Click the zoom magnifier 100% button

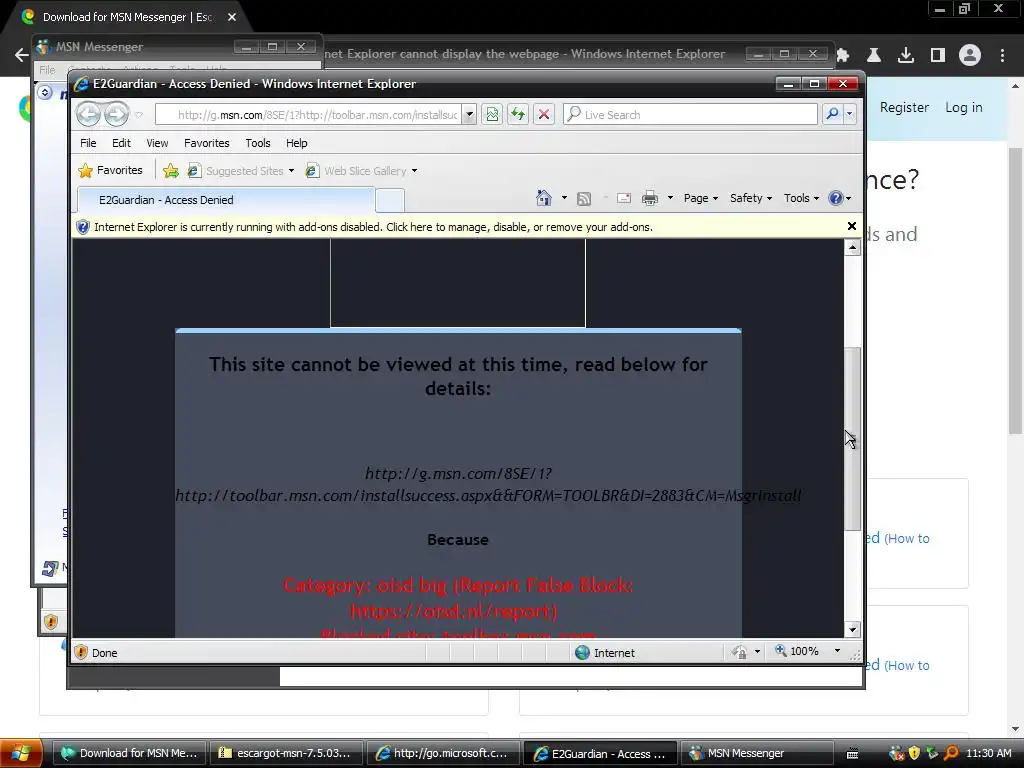tap(797, 651)
